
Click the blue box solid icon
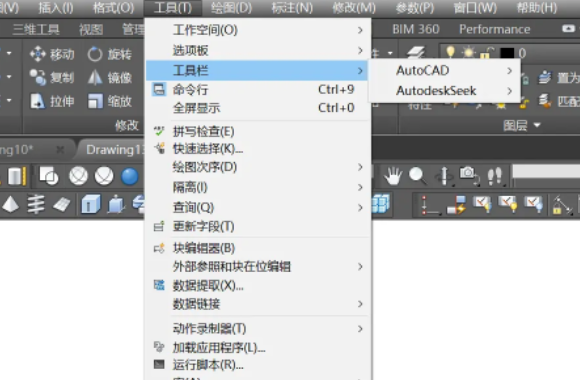(91, 204)
